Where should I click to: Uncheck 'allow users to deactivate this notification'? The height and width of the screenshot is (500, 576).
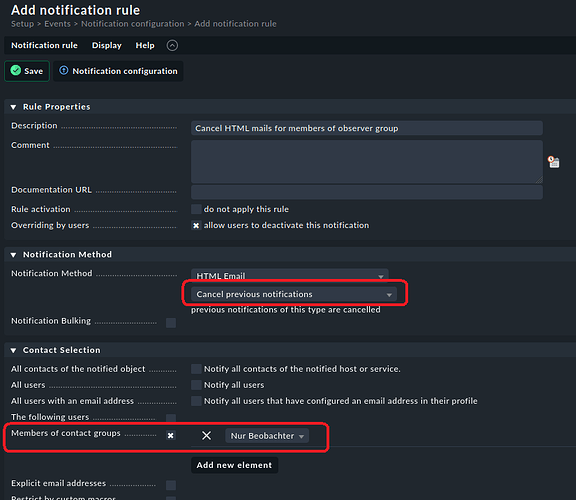point(196,225)
